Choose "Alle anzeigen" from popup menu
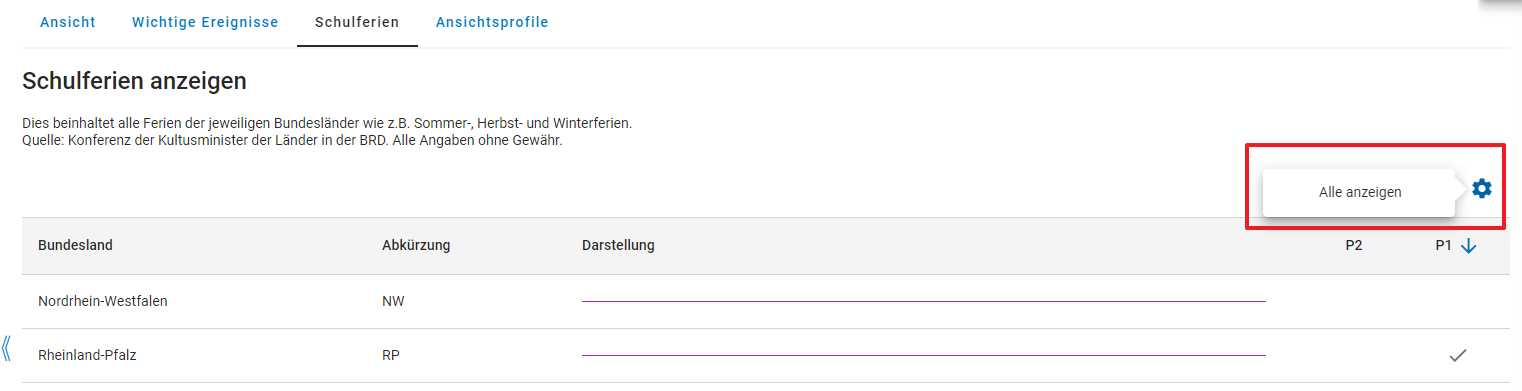The width and height of the screenshot is (1522, 391). 1359,192
